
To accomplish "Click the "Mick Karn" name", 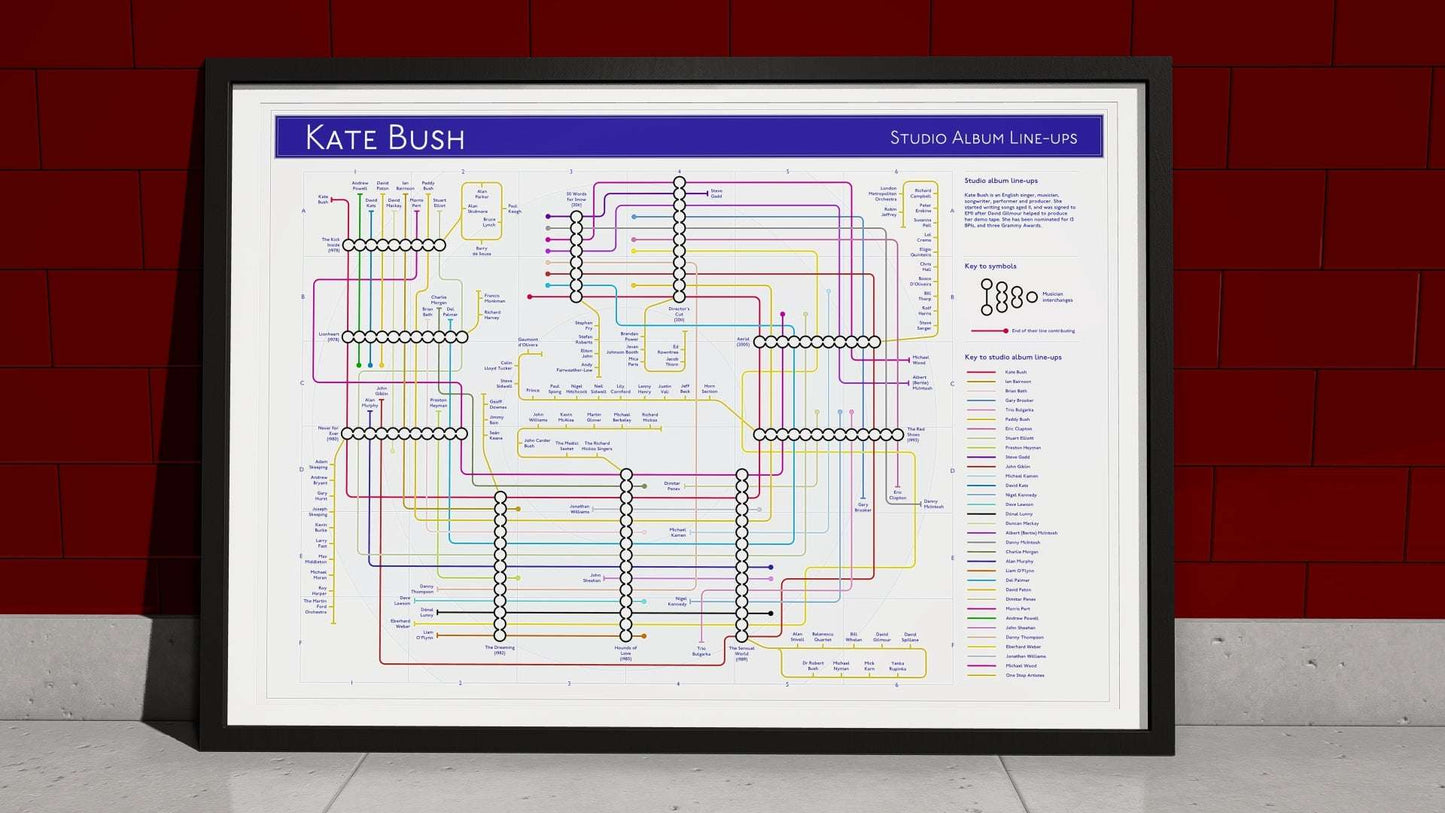I will (x=869, y=665).
